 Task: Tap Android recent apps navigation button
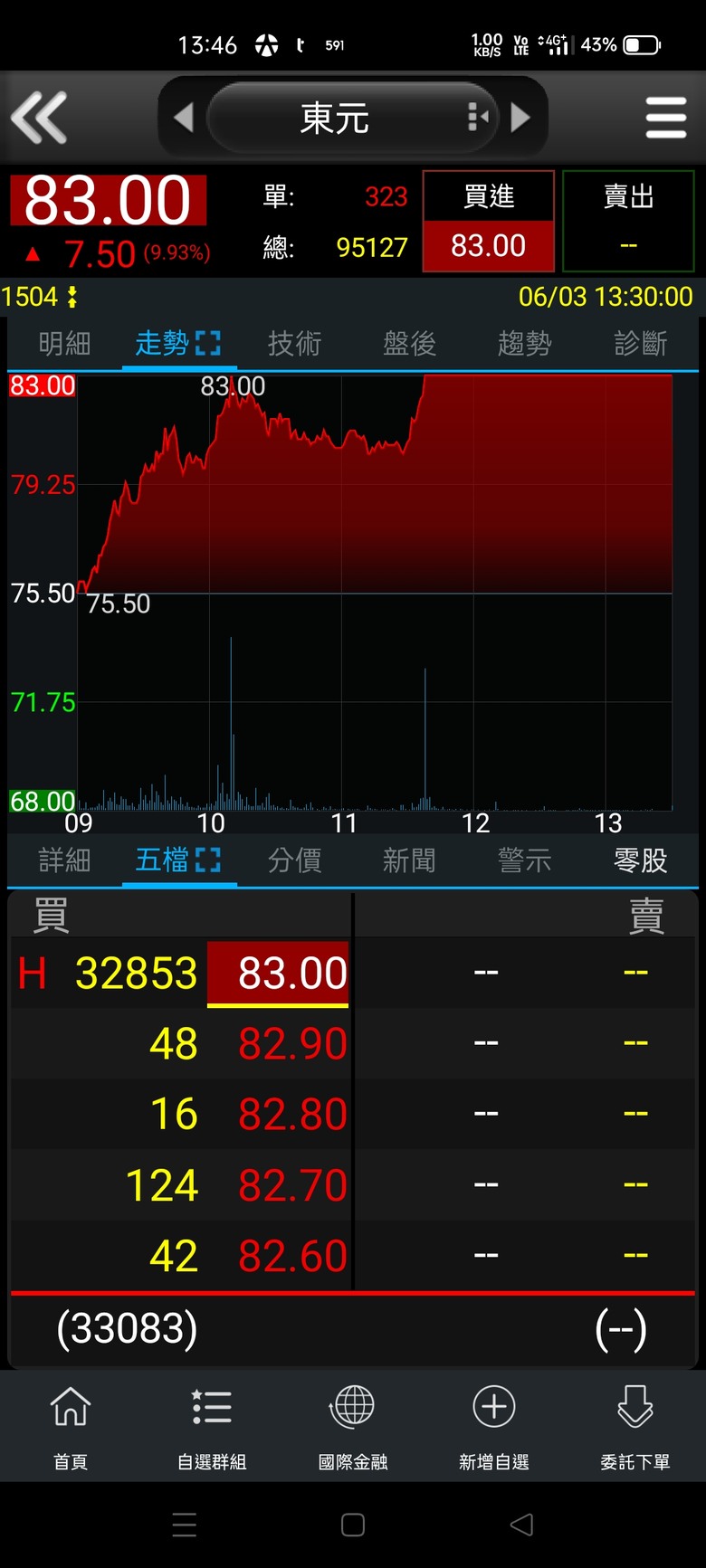coord(185,1525)
